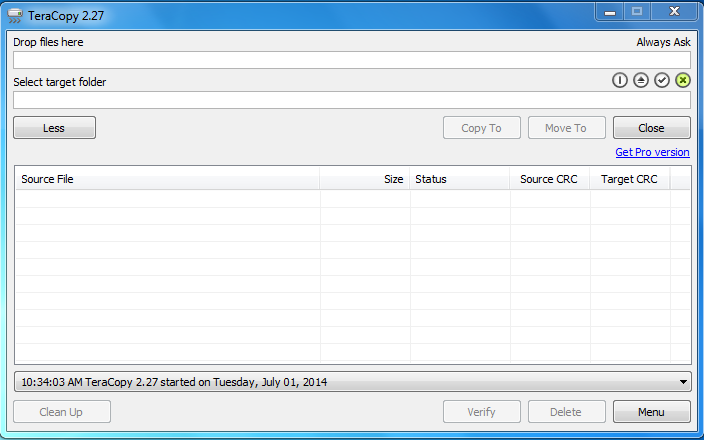Click the TeraCopy title bar app icon
704x441 pixels.
[15, 16]
